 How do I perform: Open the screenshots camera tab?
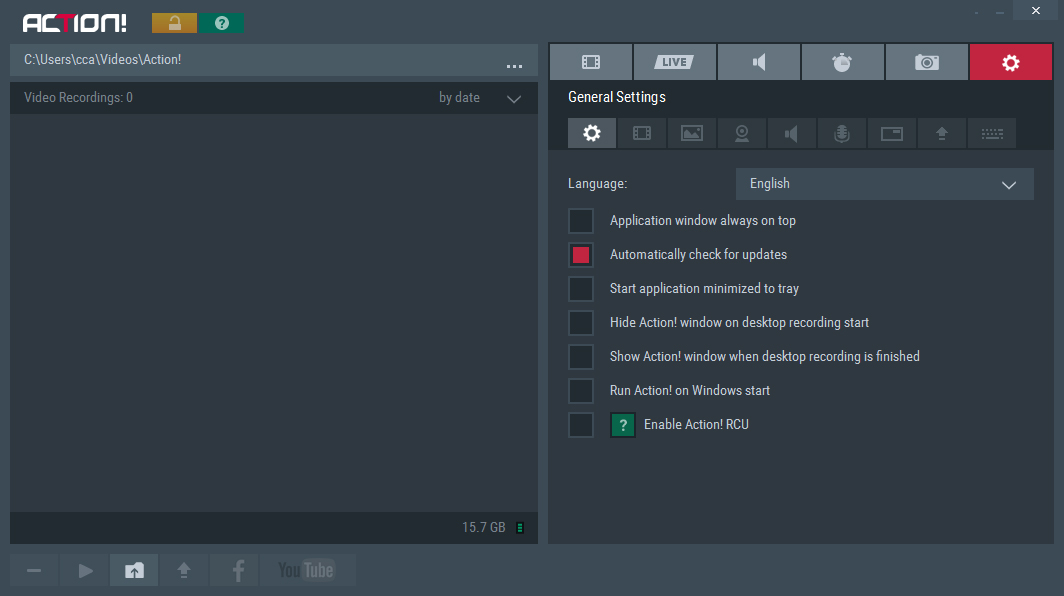pyautogui.click(x=927, y=62)
